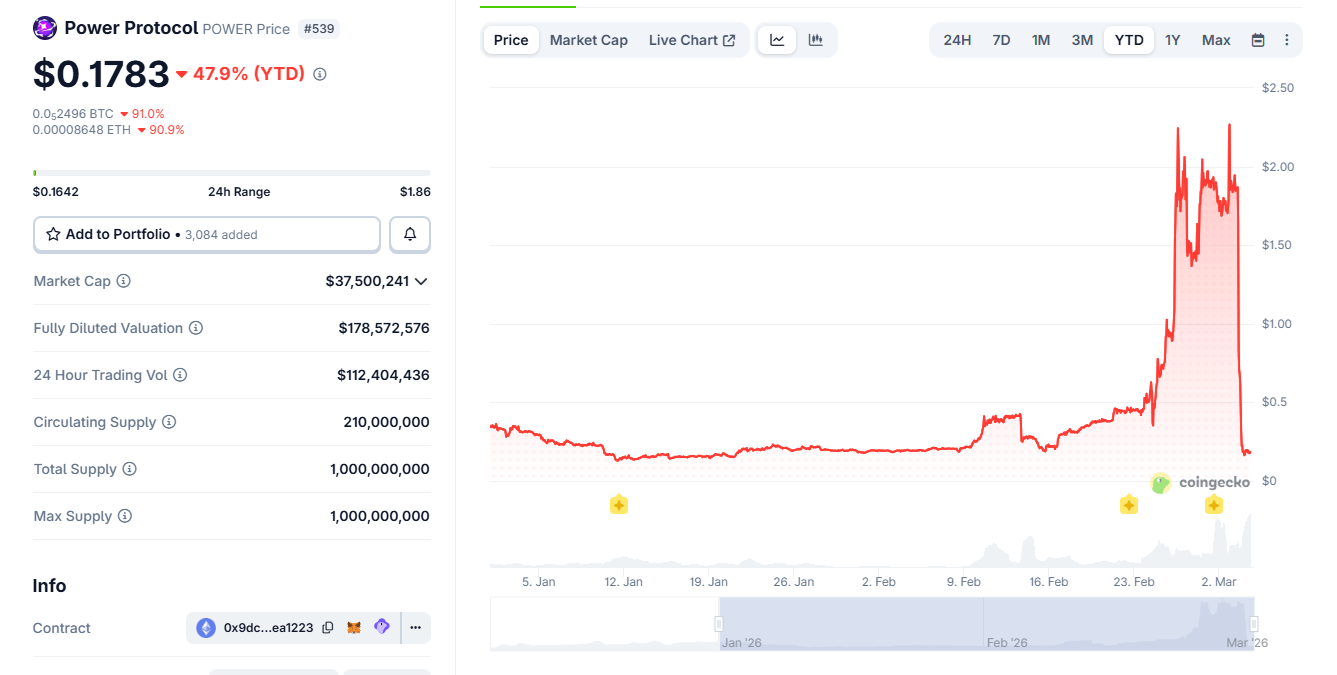
Task: Open chart more options three-dot menu
Action: coord(1286,40)
